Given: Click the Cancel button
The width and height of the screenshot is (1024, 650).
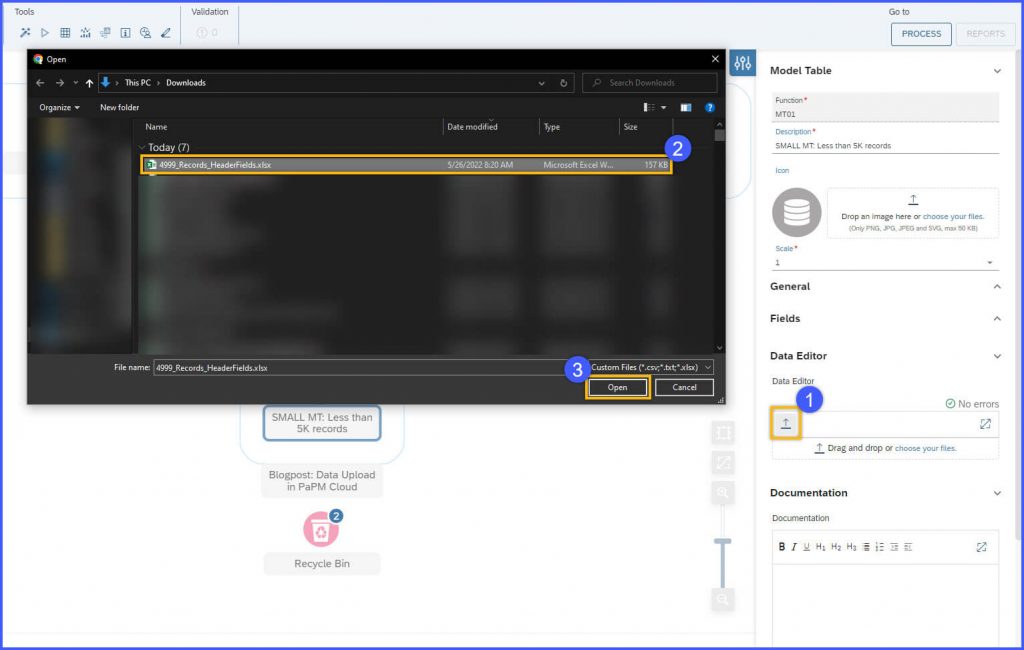Looking at the screenshot, I should coord(684,387).
